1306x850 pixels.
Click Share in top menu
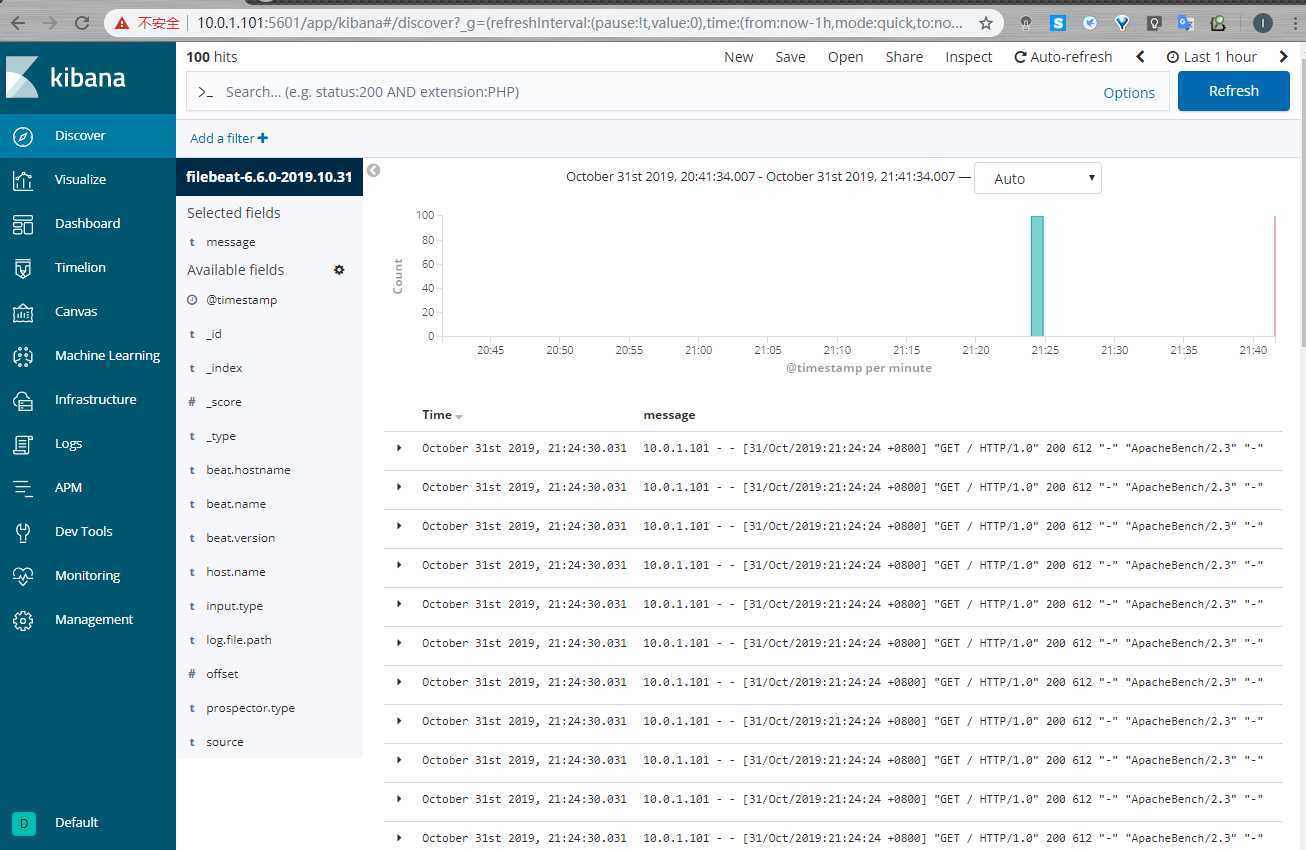click(x=904, y=57)
